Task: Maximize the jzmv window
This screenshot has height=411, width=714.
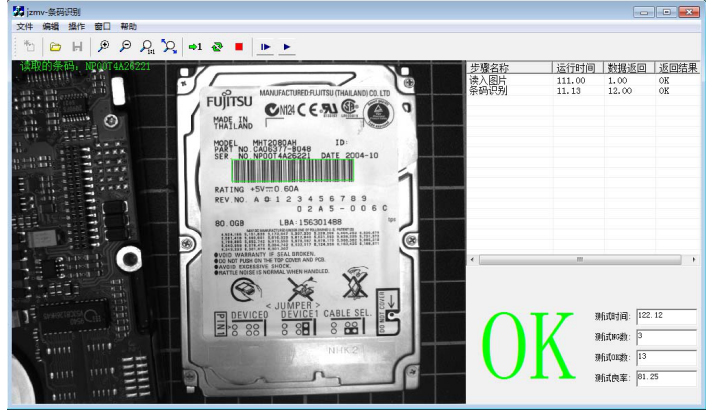Action: pos(667,12)
